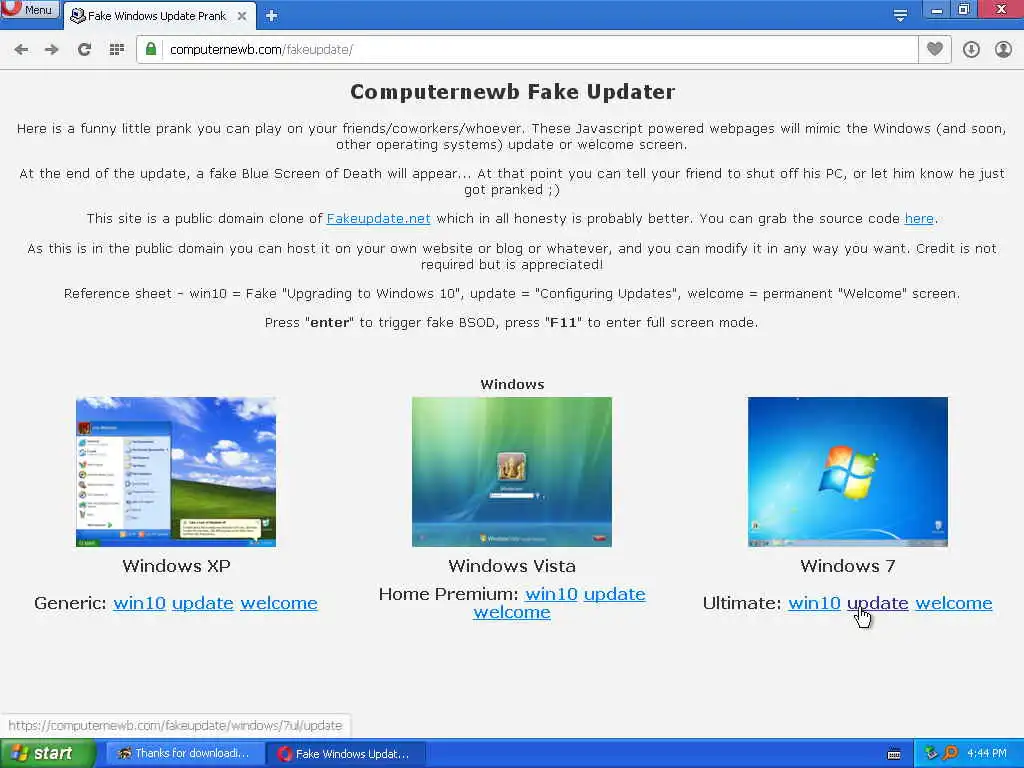The width and height of the screenshot is (1024, 768).
Task: Click the green padlock security icon
Action: pos(151,49)
